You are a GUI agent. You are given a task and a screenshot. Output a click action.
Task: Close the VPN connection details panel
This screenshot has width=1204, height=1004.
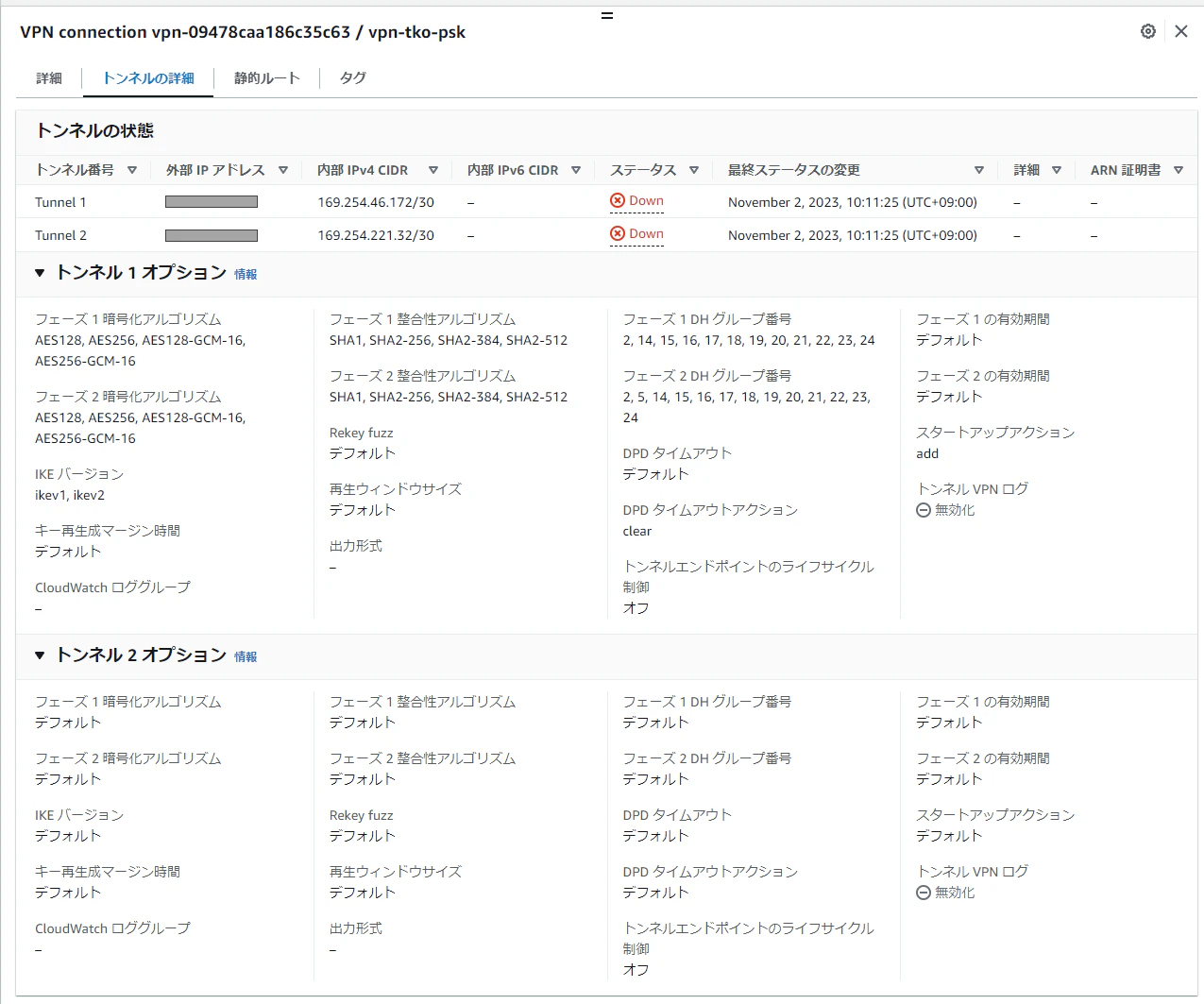pyautogui.click(x=1181, y=31)
